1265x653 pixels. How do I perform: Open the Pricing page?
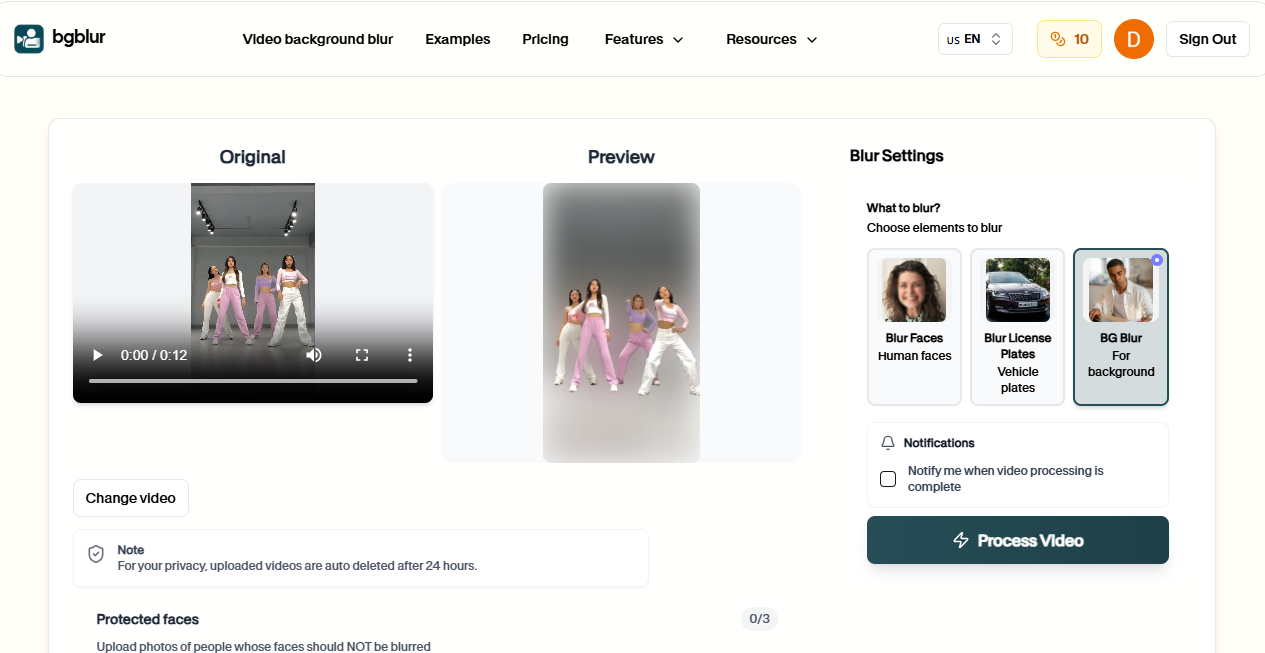545,39
